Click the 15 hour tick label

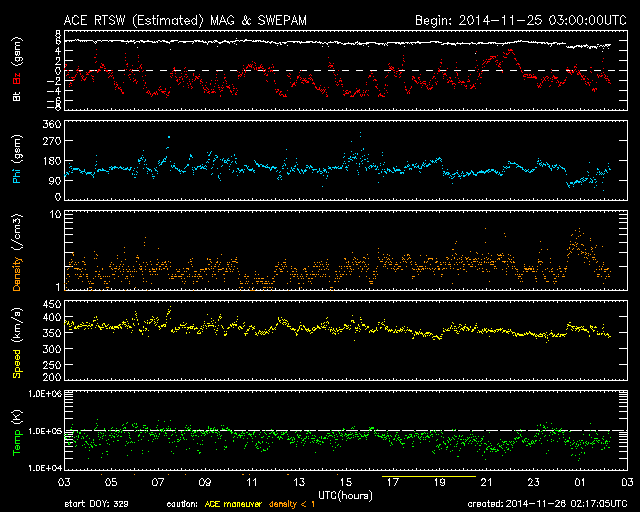coord(344,481)
